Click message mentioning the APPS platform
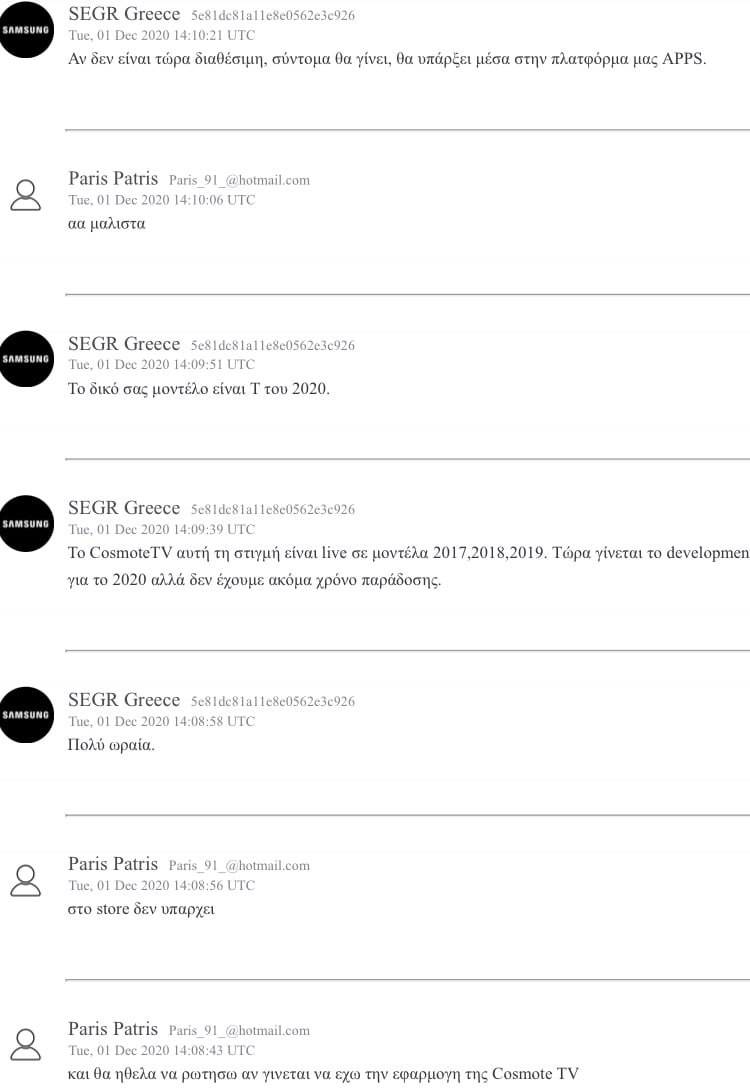This screenshot has height=1090, width=750. tap(387, 59)
